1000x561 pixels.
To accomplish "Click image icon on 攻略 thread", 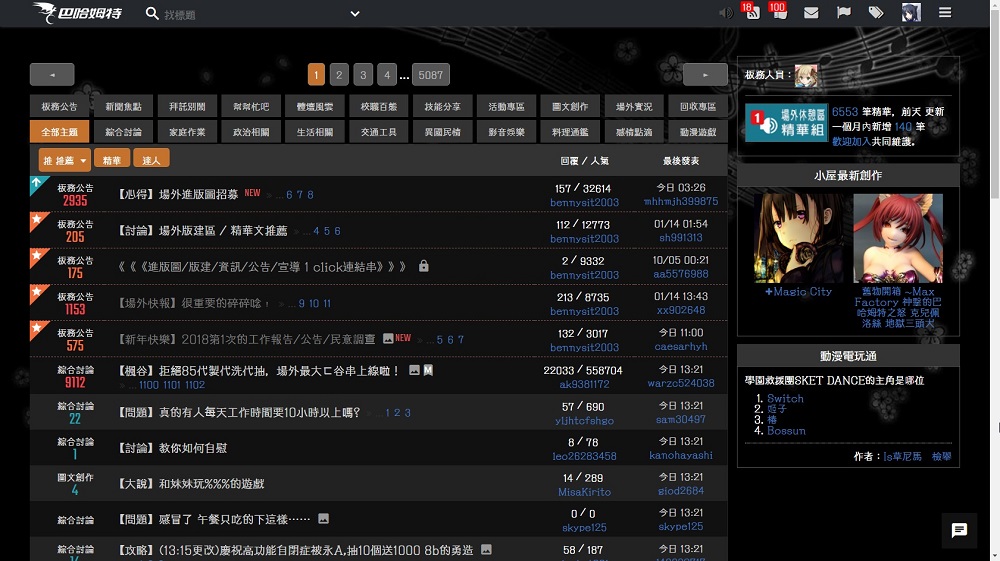I will click(486, 549).
